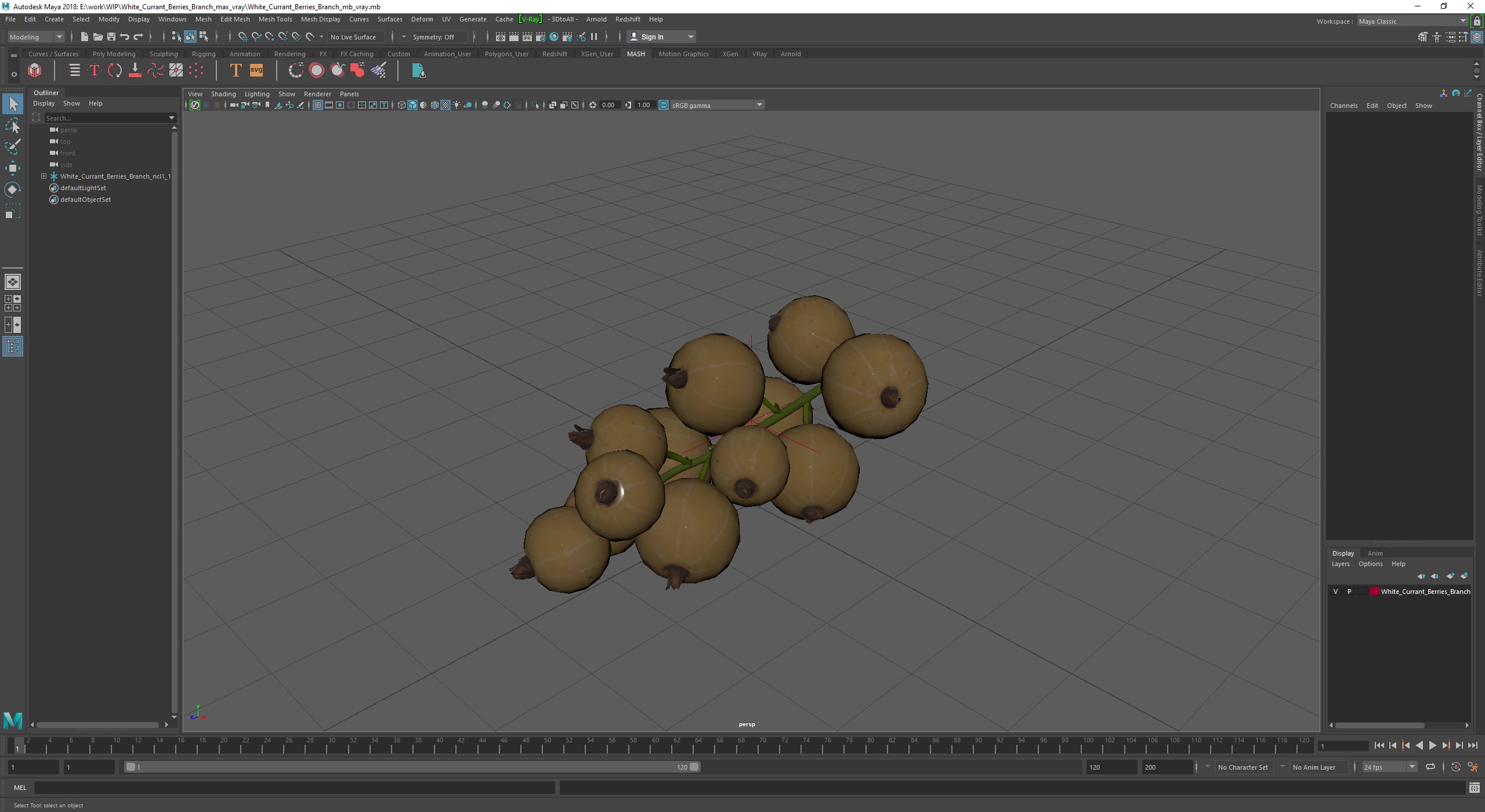
Task: Toggle the layer's display type box
Action: 1362,592
